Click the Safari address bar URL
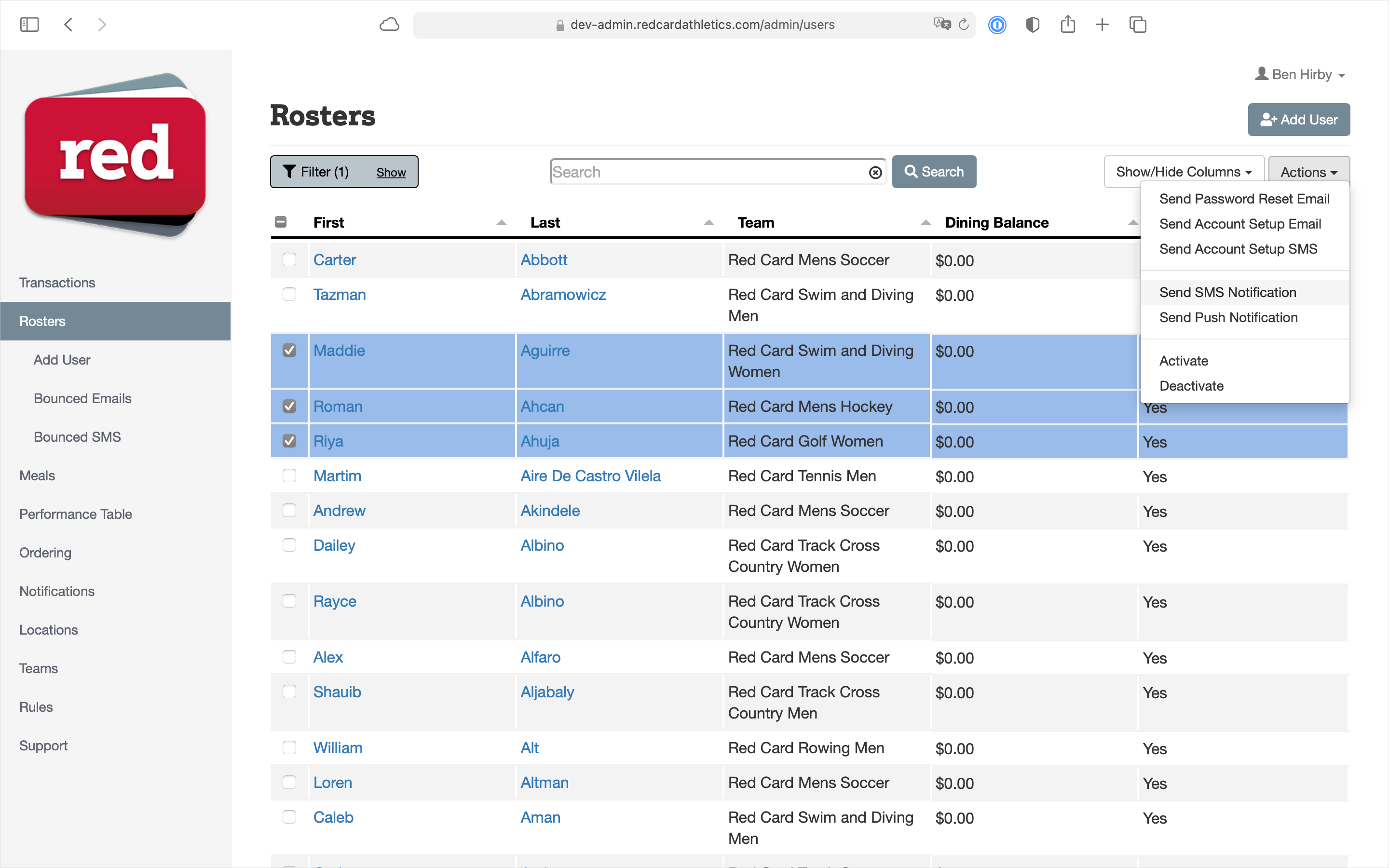This screenshot has height=868, width=1389. point(703,25)
